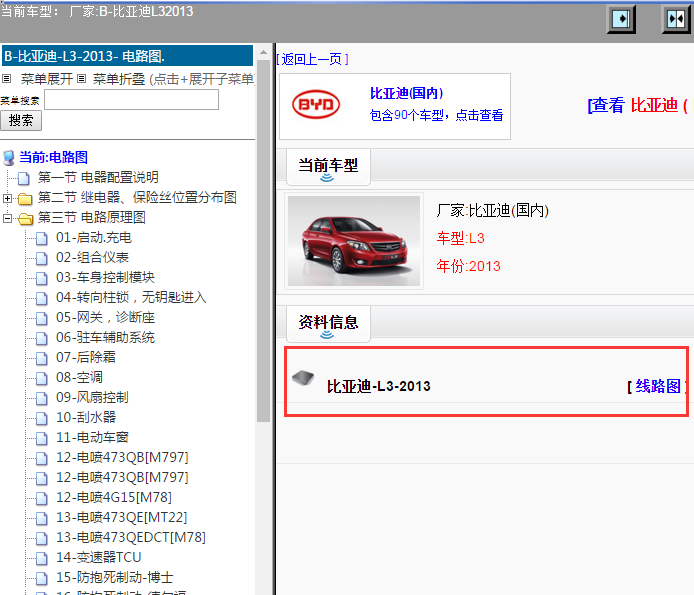Click the scrollbar up arrow in left panel

pos(263,52)
